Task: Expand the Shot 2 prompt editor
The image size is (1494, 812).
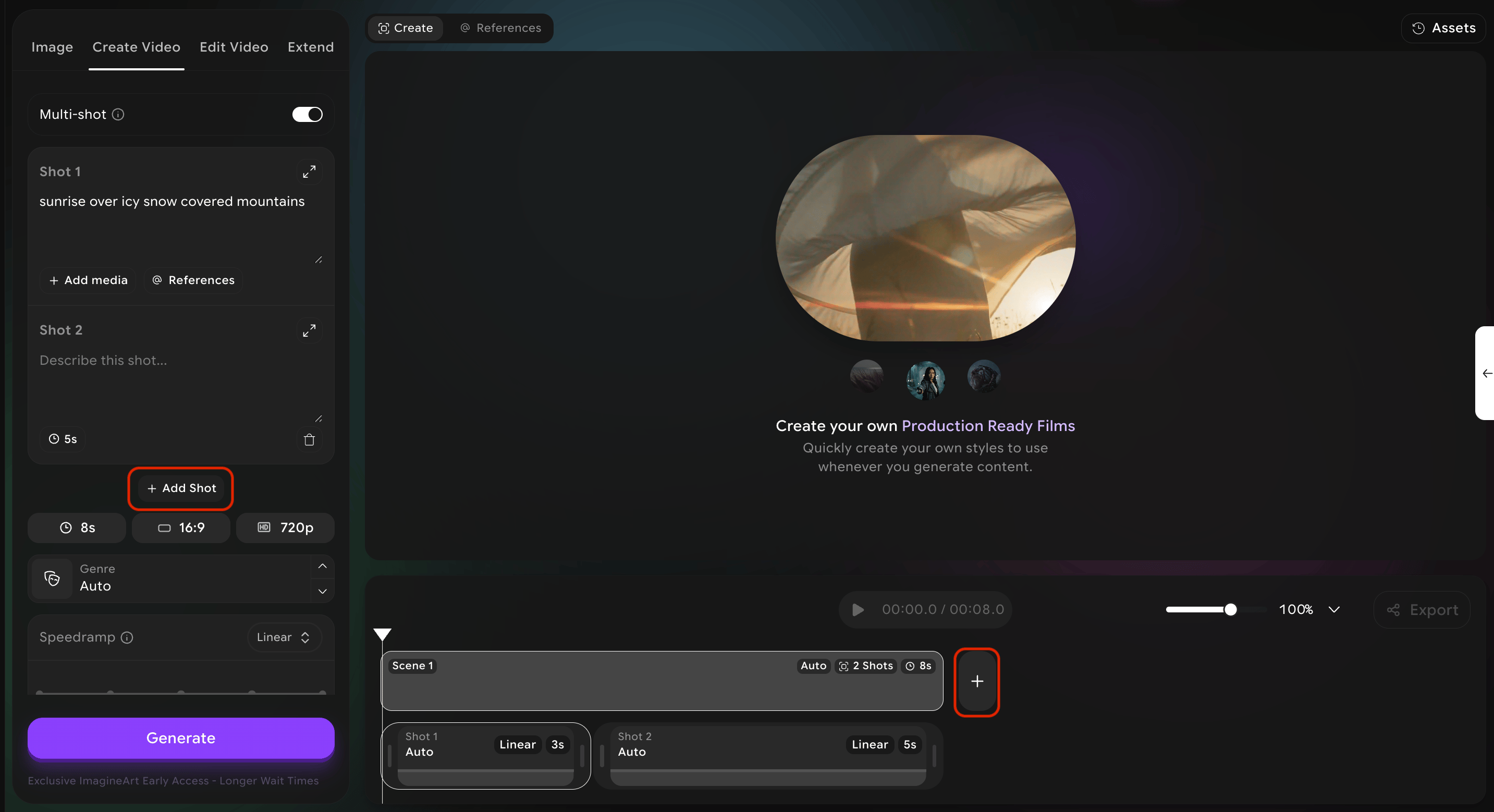Action: (x=309, y=330)
